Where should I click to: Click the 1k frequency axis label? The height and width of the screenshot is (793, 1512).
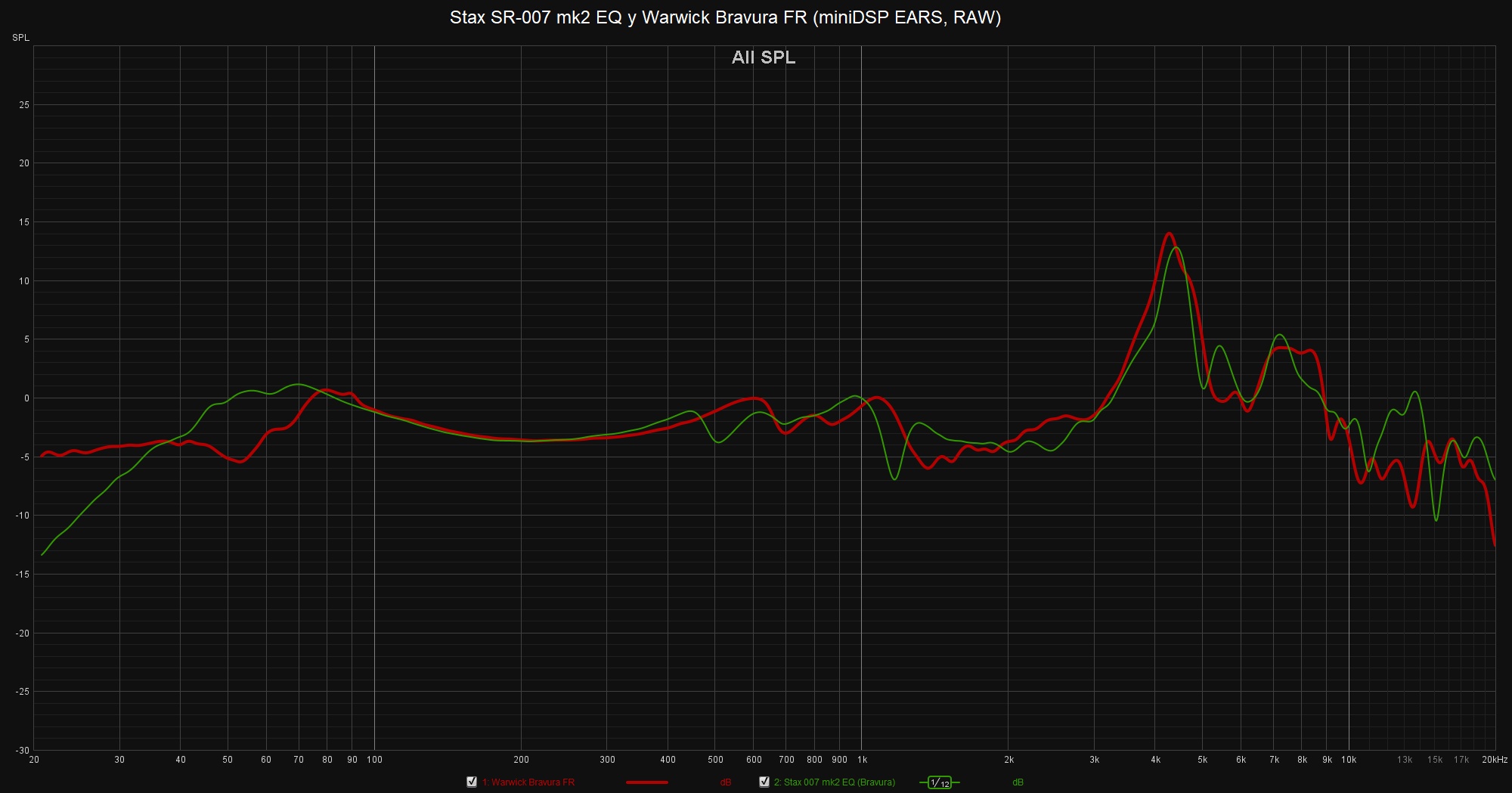[862, 760]
